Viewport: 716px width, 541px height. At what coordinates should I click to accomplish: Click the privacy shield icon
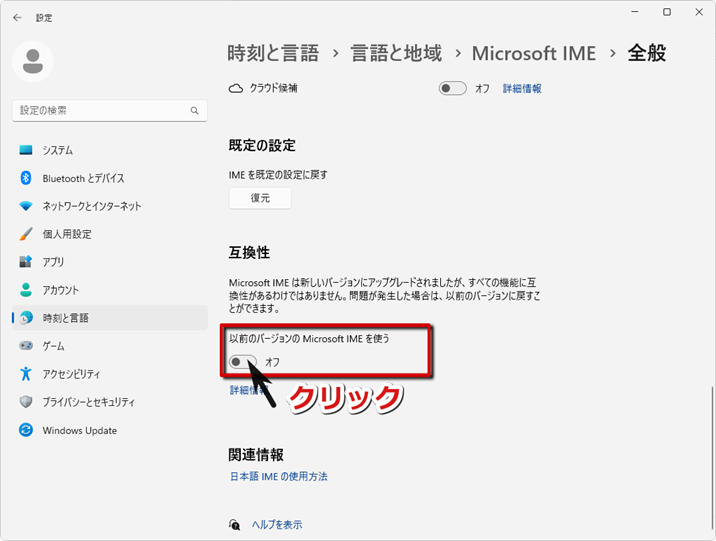[x=26, y=402]
